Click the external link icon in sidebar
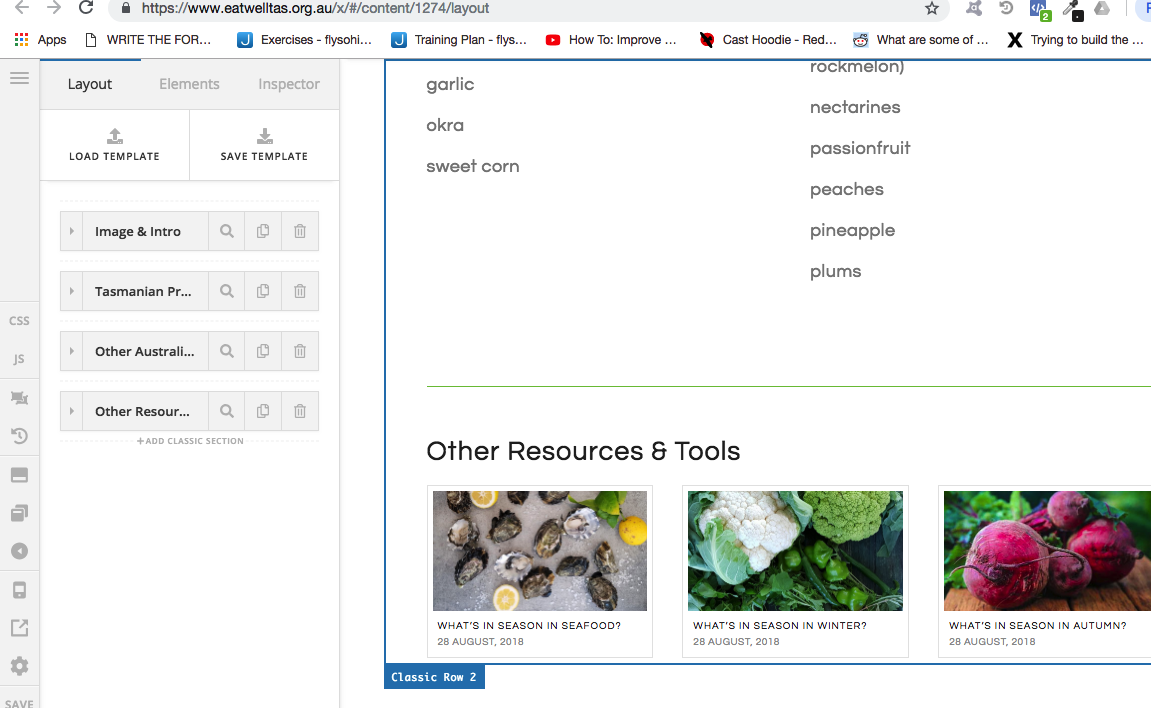 [x=20, y=628]
